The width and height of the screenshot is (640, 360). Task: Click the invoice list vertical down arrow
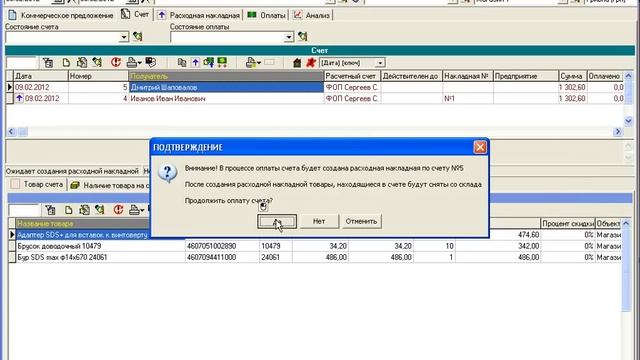coord(629,121)
